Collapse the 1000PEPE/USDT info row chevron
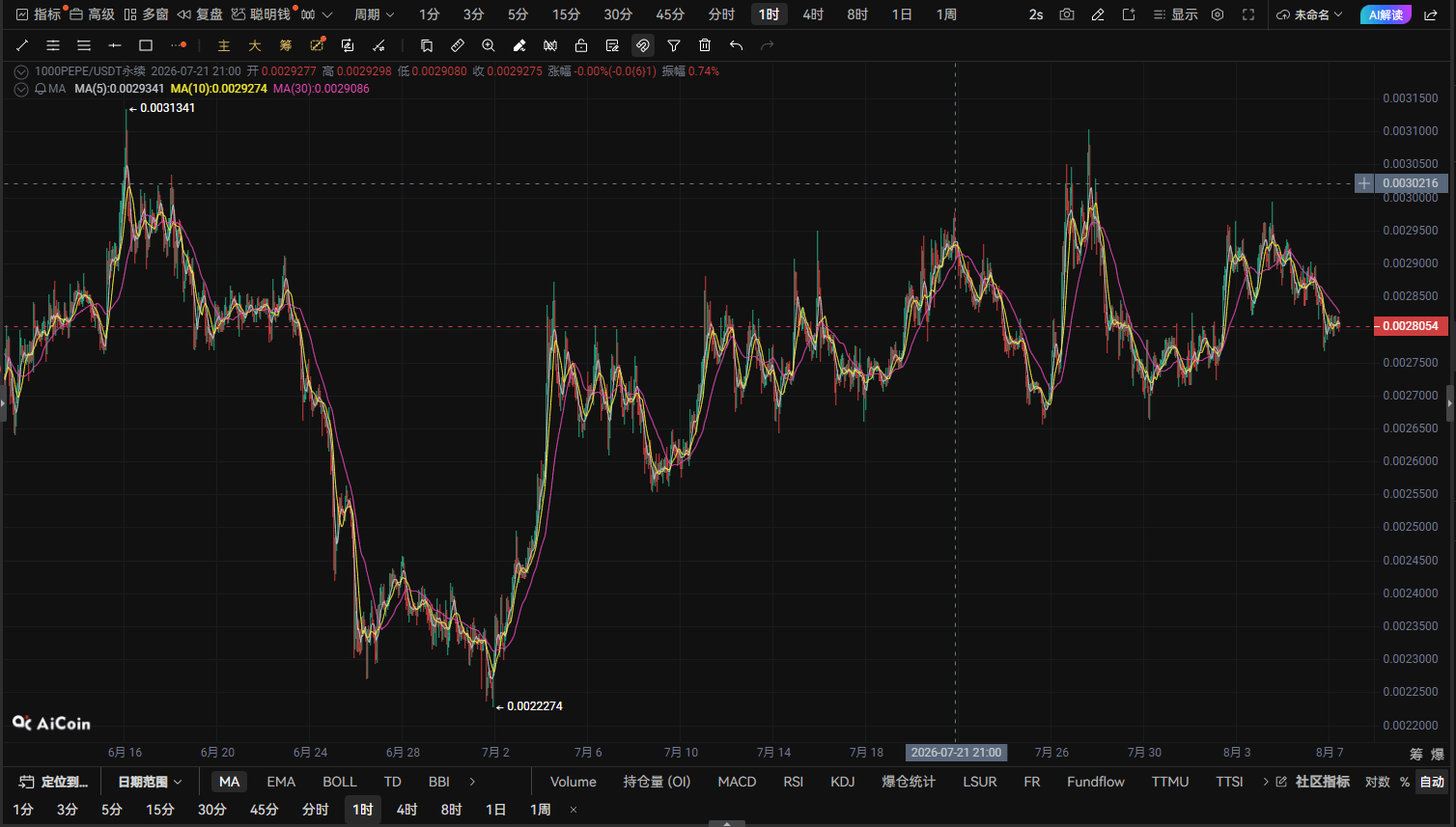Screen dimensions: 1456x827 [21, 71]
